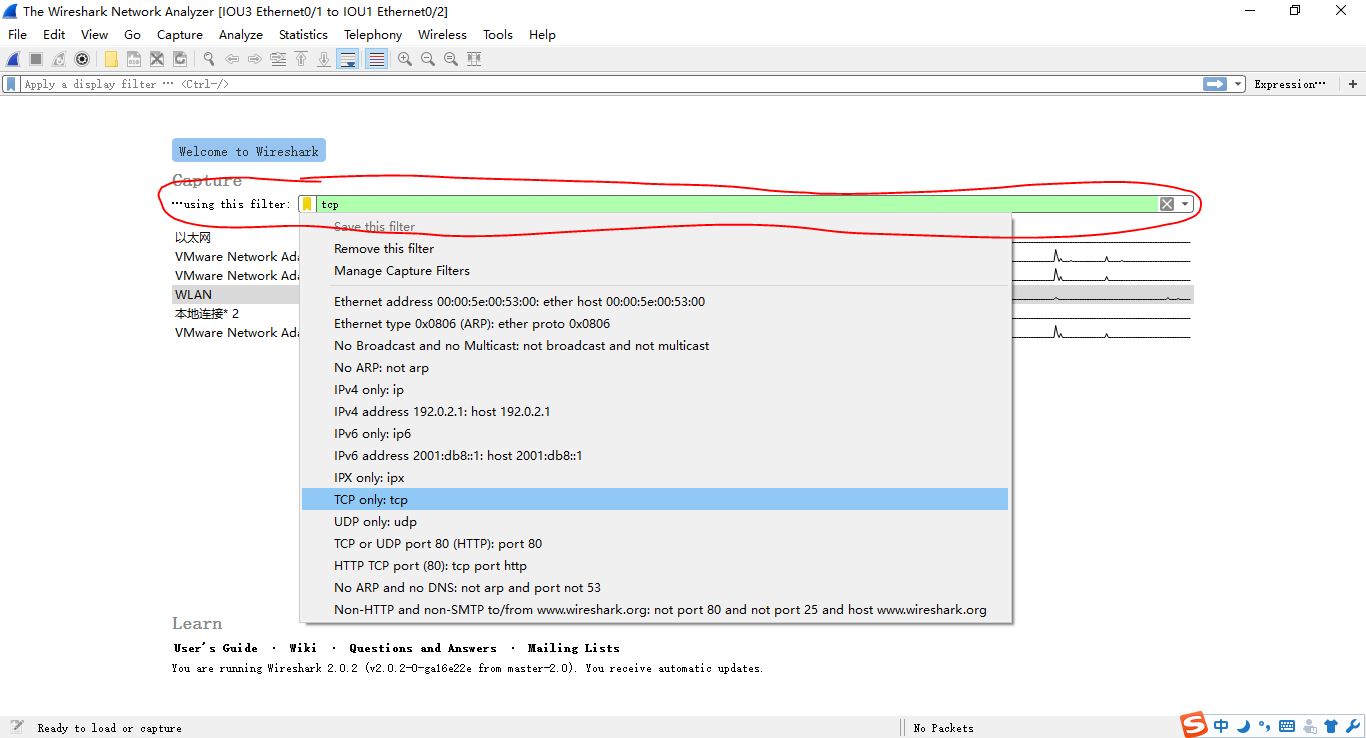This screenshot has width=1366, height=738.
Task: Open the User's Guide link
Action: point(215,648)
